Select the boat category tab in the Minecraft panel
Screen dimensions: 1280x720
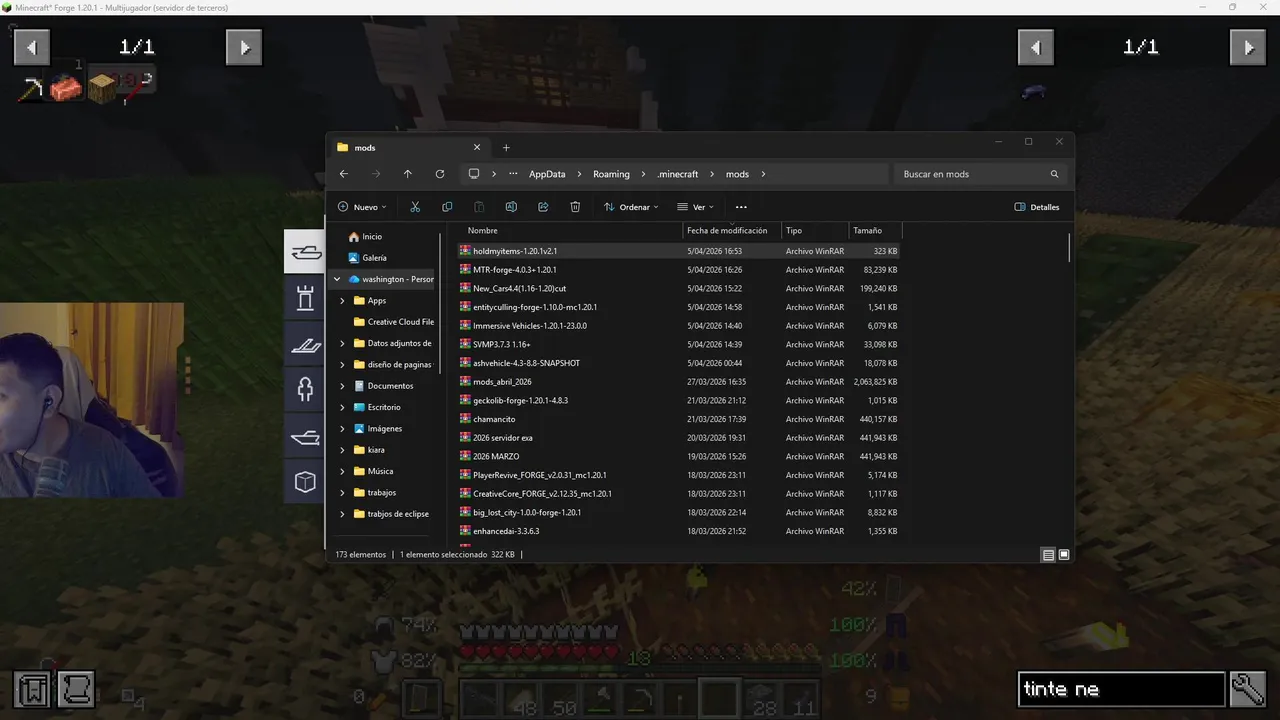(x=305, y=252)
